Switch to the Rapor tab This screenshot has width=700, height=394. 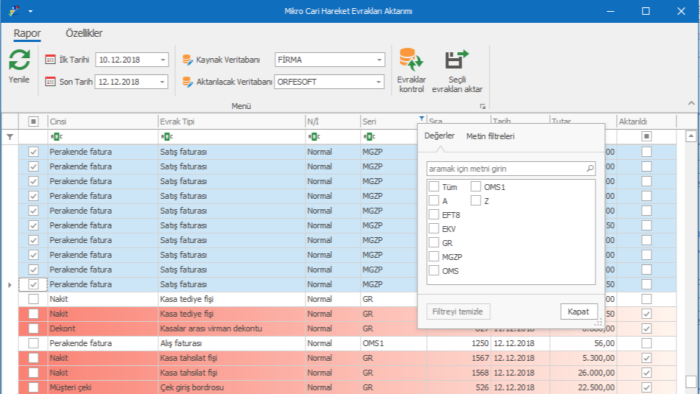point(27,33)
